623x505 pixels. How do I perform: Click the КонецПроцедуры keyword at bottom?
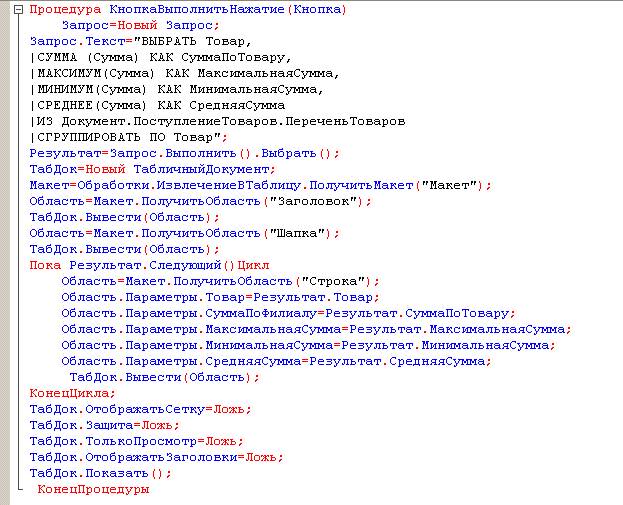pos(93,489)
